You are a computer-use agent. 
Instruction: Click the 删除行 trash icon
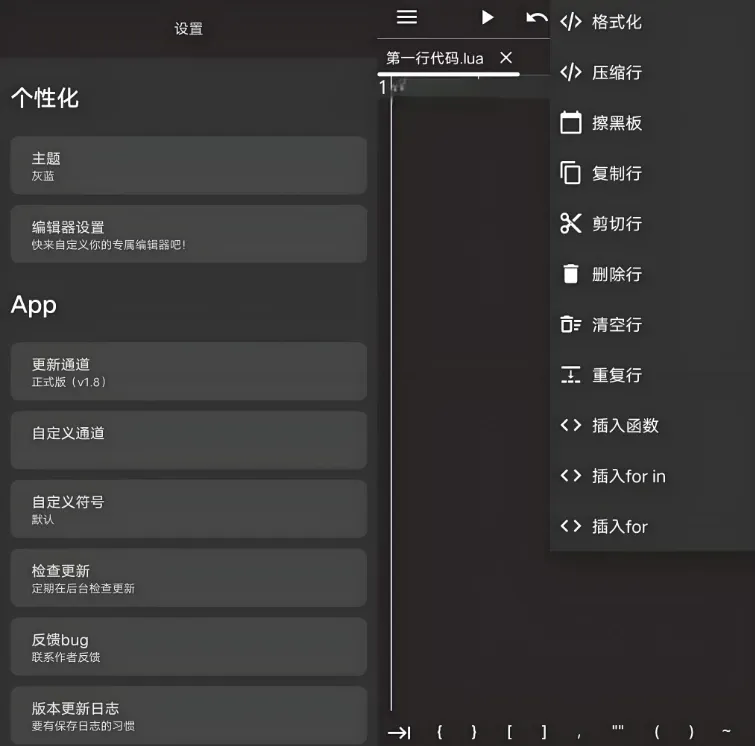click(x=571, y=274)
